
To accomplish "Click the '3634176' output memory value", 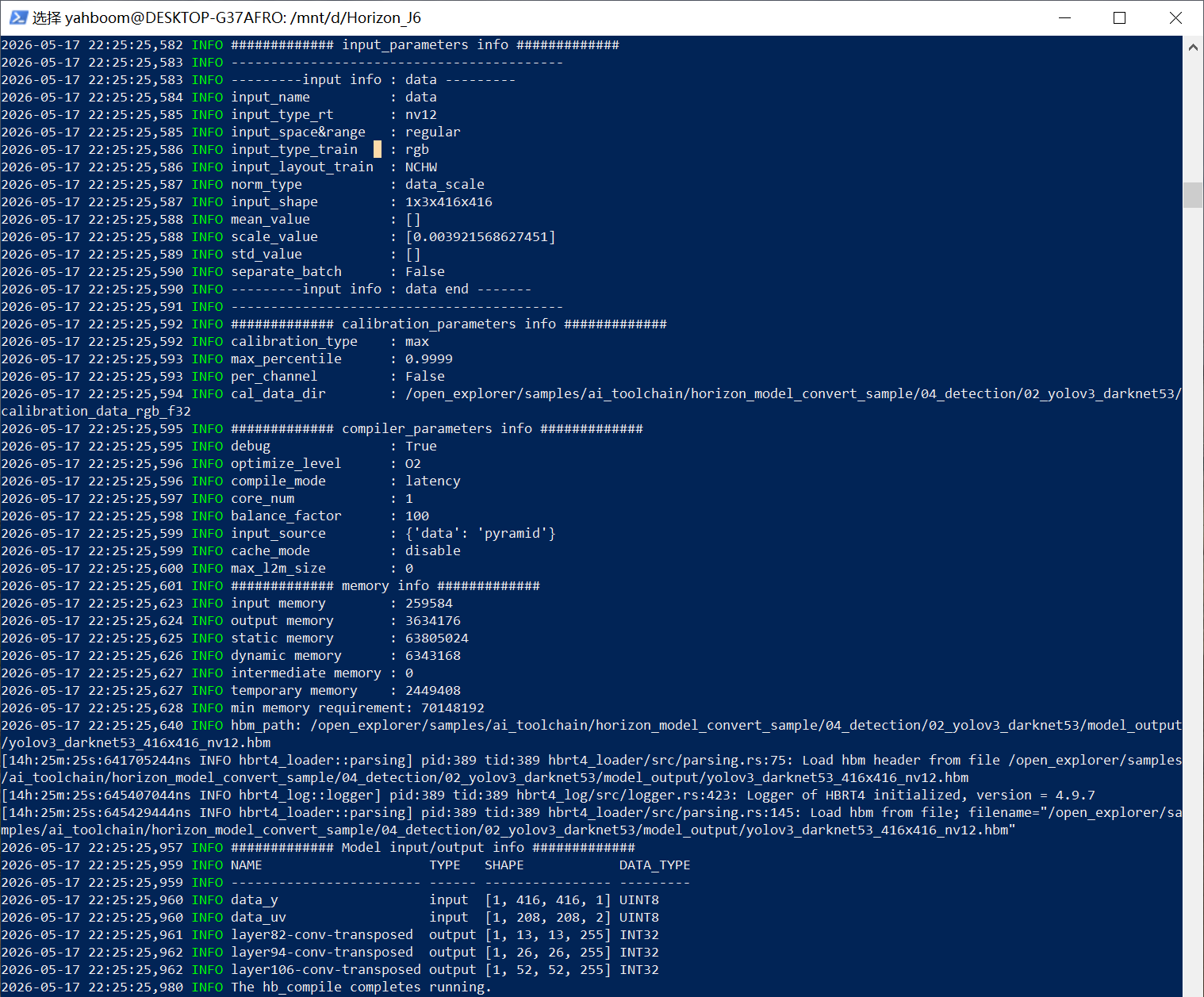I will [433, 620].
